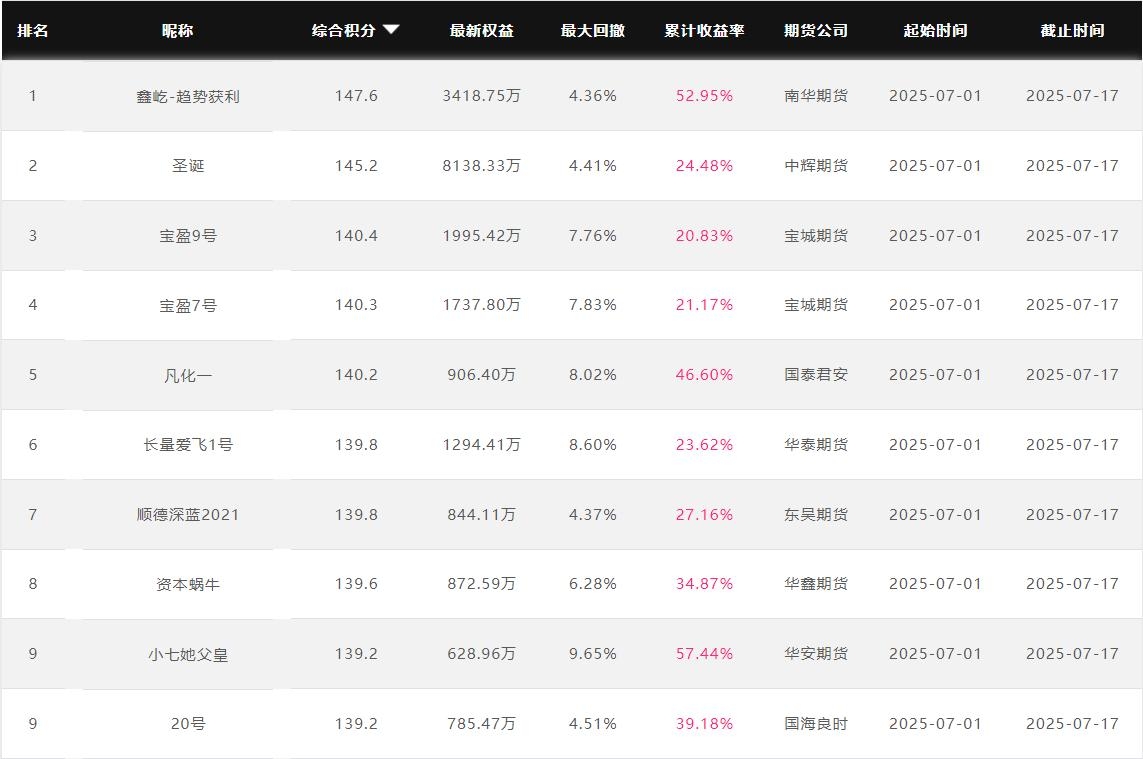
Task: Select equity value 1995.42万
Action: 482,236
